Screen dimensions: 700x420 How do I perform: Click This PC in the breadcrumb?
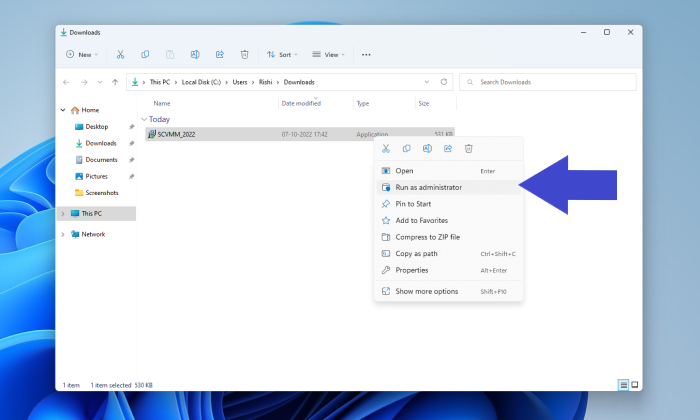click(x=160, y=82)
